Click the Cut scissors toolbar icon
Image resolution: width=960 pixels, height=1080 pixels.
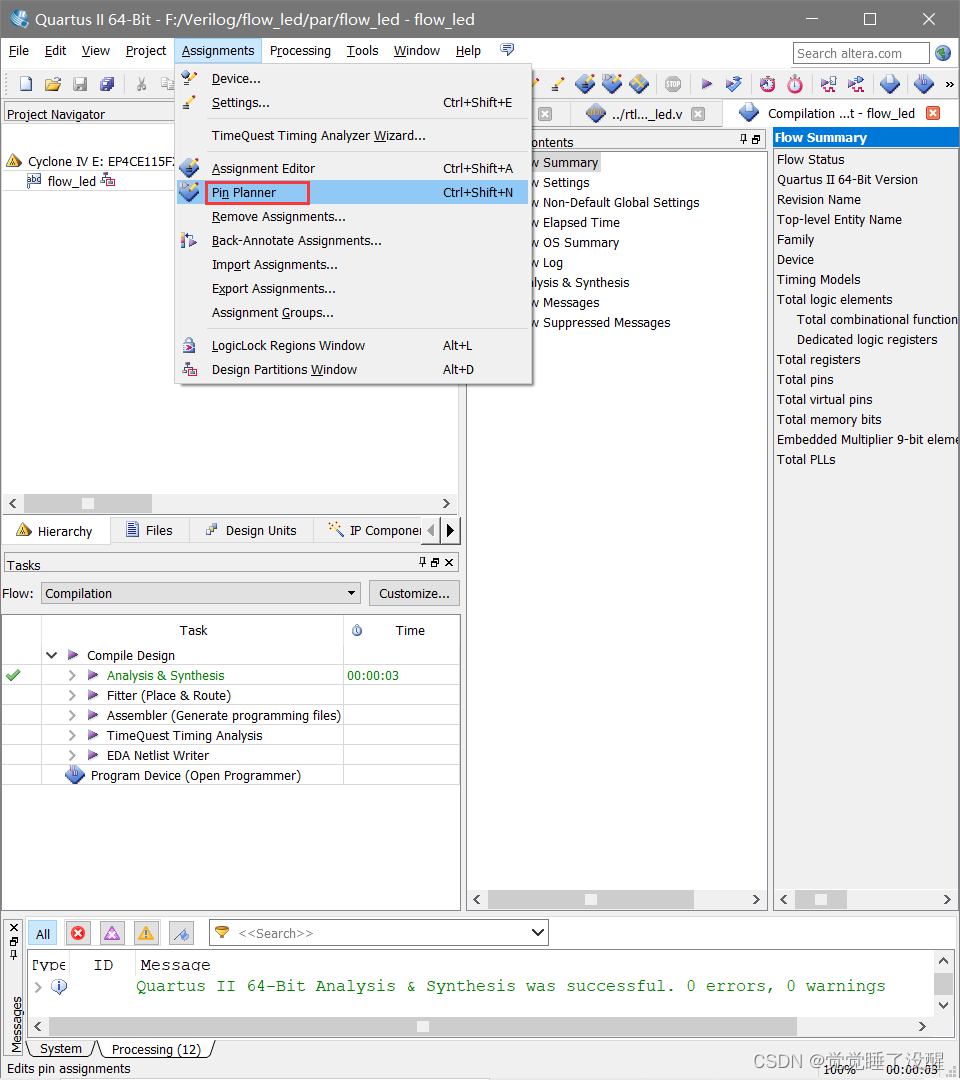point(141,84)
